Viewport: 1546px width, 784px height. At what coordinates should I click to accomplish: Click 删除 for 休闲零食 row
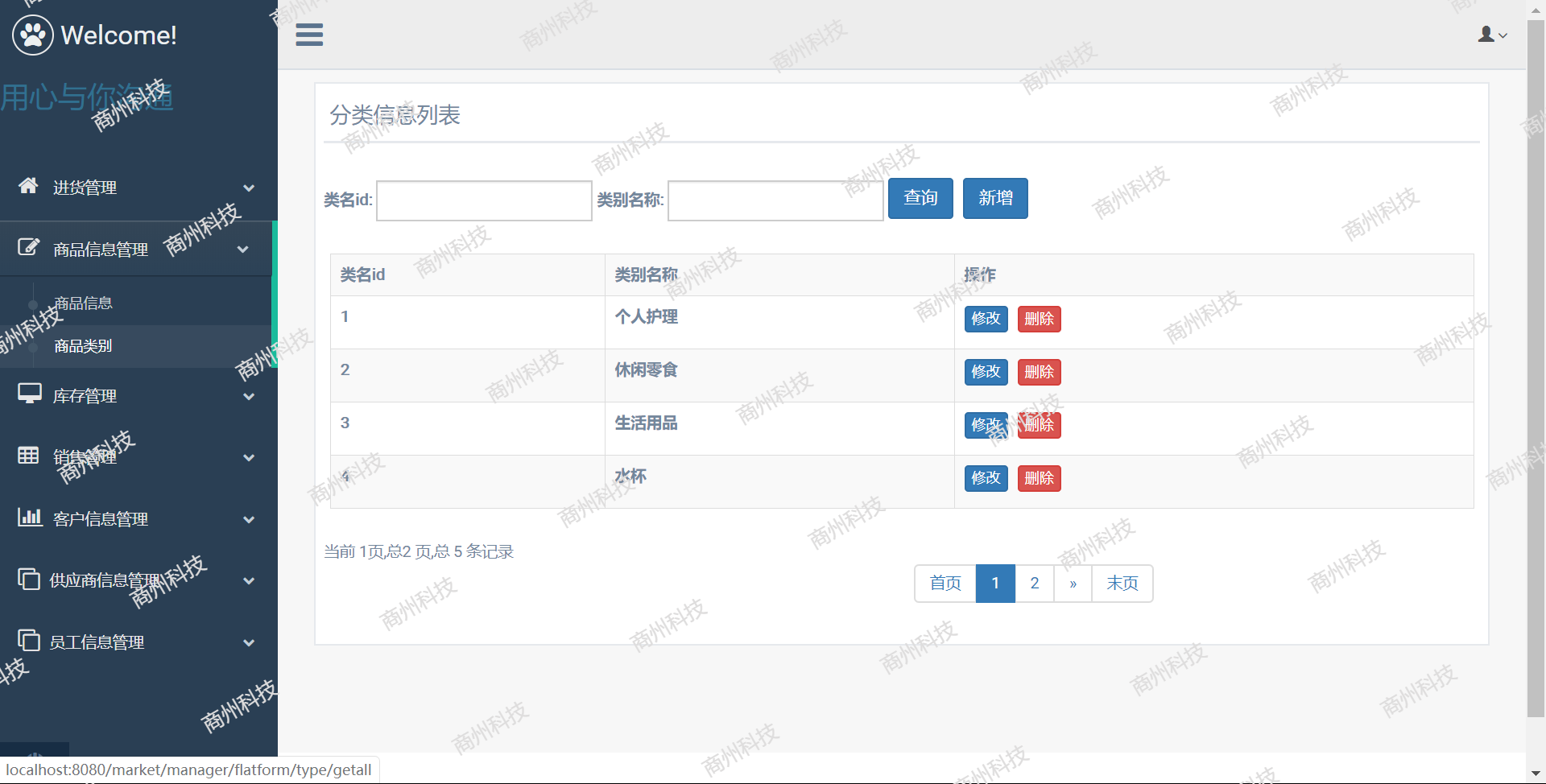[1039, 372]
